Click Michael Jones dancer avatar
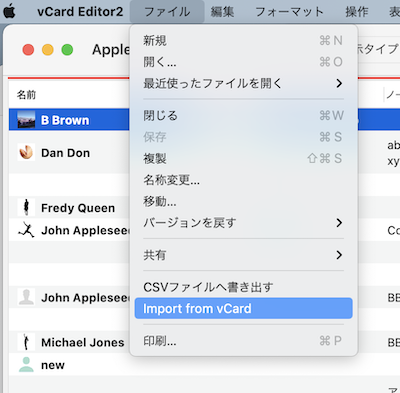This screenshot has width=400, height=393. [x=26, y=342]
